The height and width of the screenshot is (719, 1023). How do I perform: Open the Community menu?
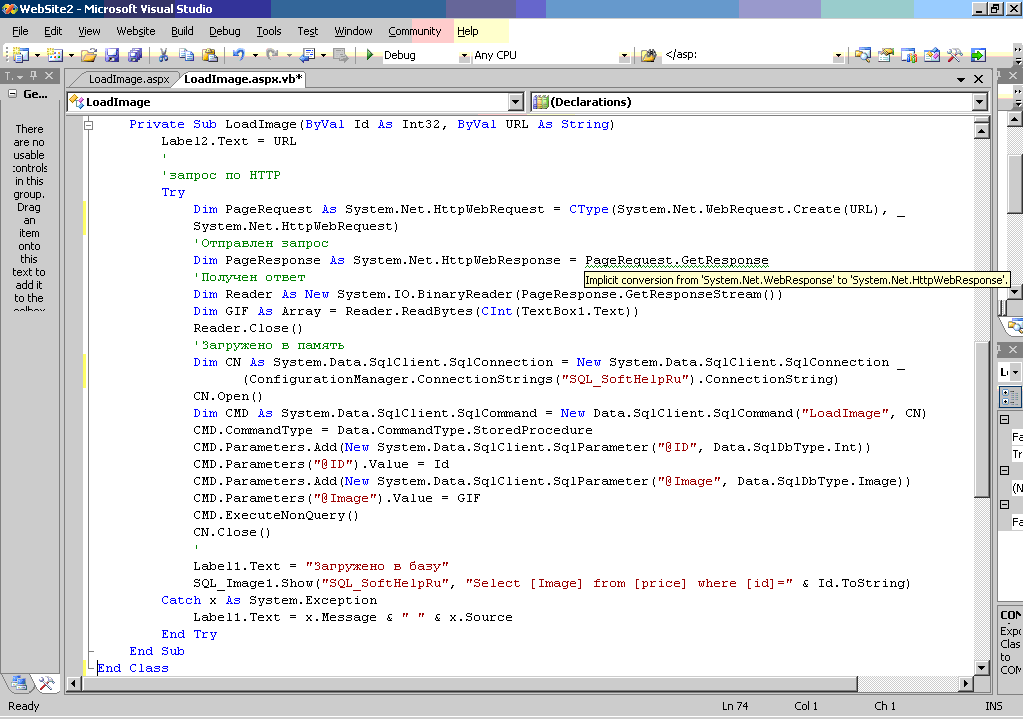click(414, 31)
